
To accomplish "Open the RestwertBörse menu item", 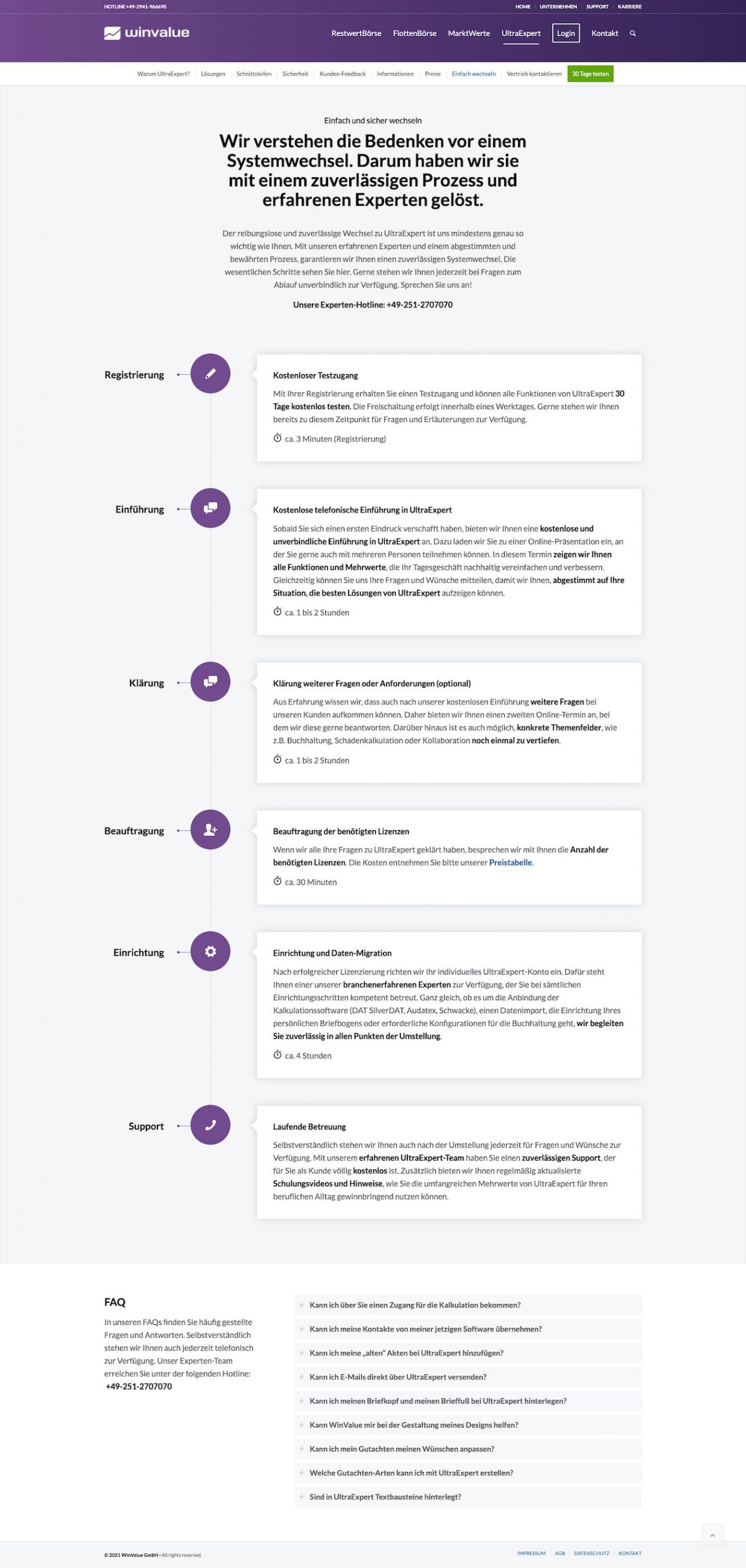I will (x=356, y=34).
